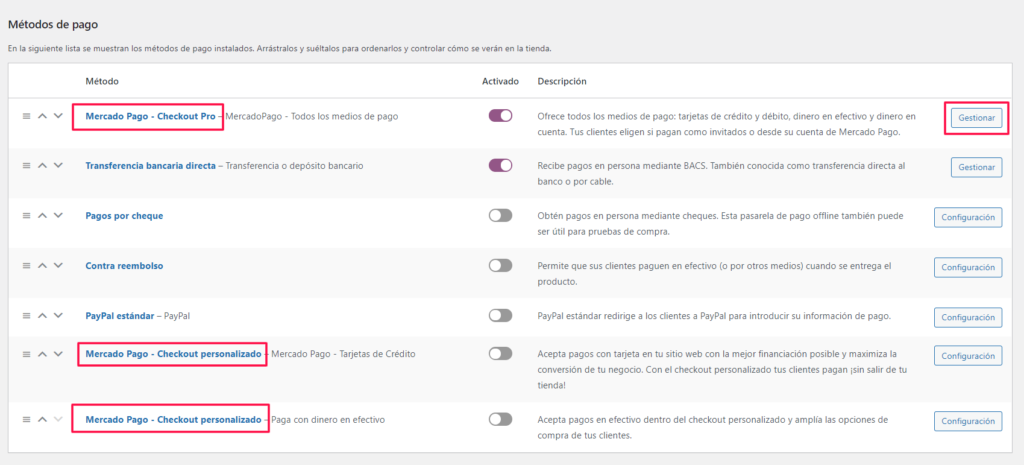
Task: Move PayPal estándar up with arrow
Action: (42, 316)
